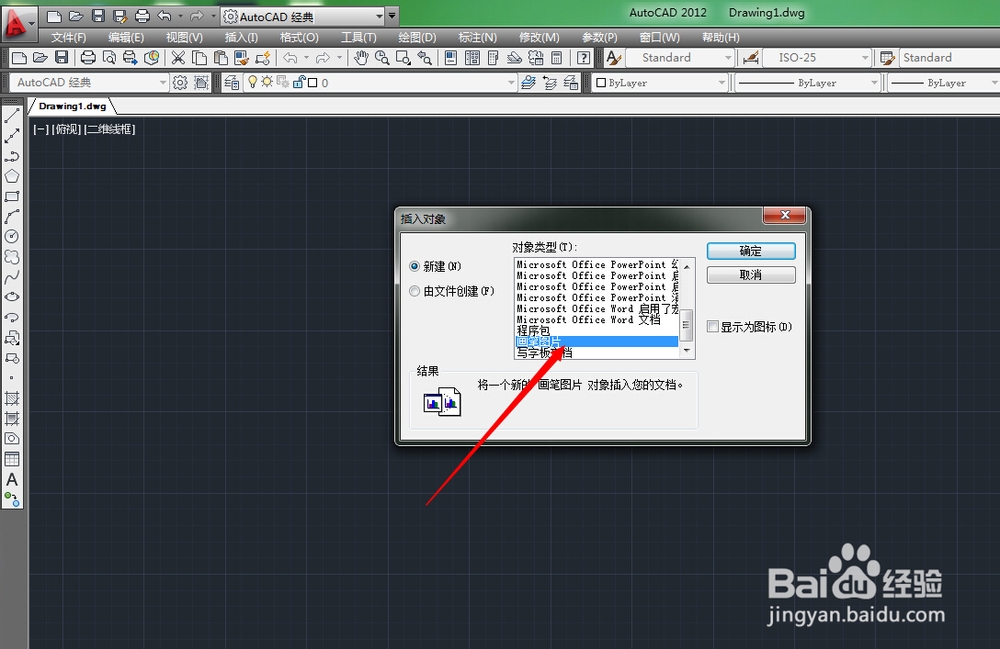The width and height of the screenshot is (1000, 649).
Task: Click the Pan hand icon
Action: point(361,58)
